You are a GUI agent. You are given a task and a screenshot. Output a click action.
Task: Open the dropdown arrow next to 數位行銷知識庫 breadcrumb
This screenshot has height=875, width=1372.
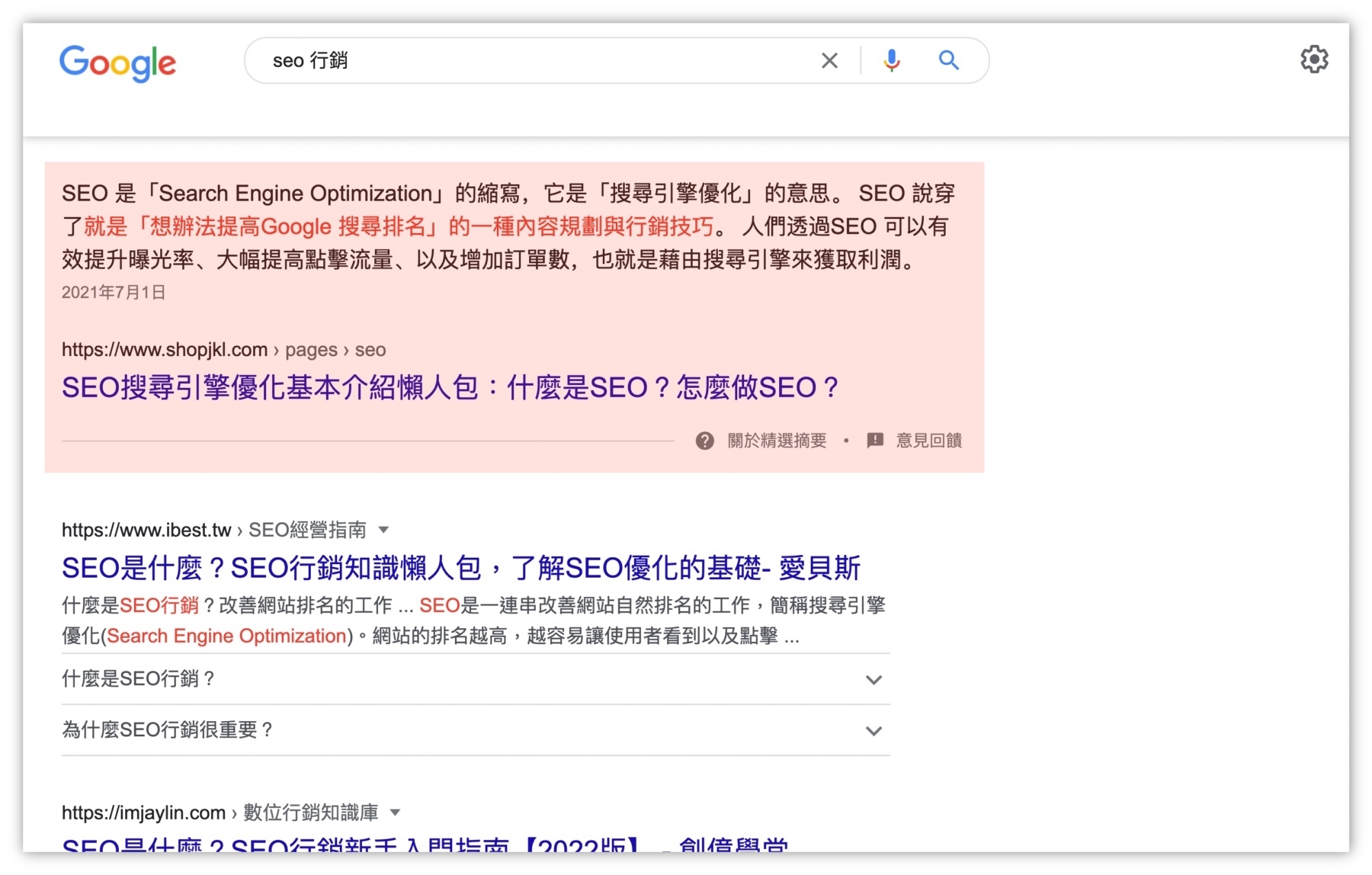[x=393, y=812]
